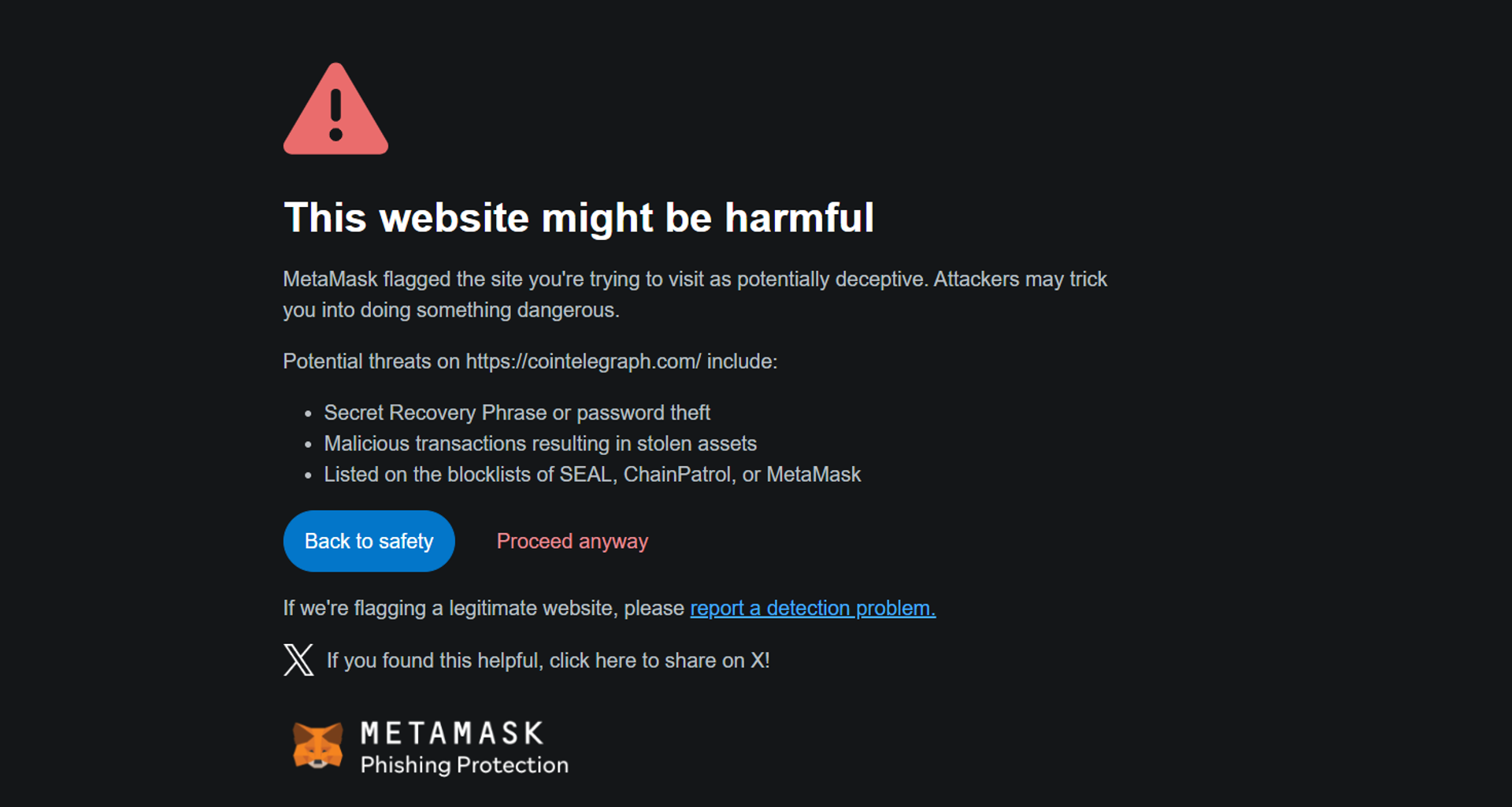The height and width of the screenshot is (807, 1512).
Task: Open the report a detection problem link
Action: pyautogui.click(x=813, y=608)
